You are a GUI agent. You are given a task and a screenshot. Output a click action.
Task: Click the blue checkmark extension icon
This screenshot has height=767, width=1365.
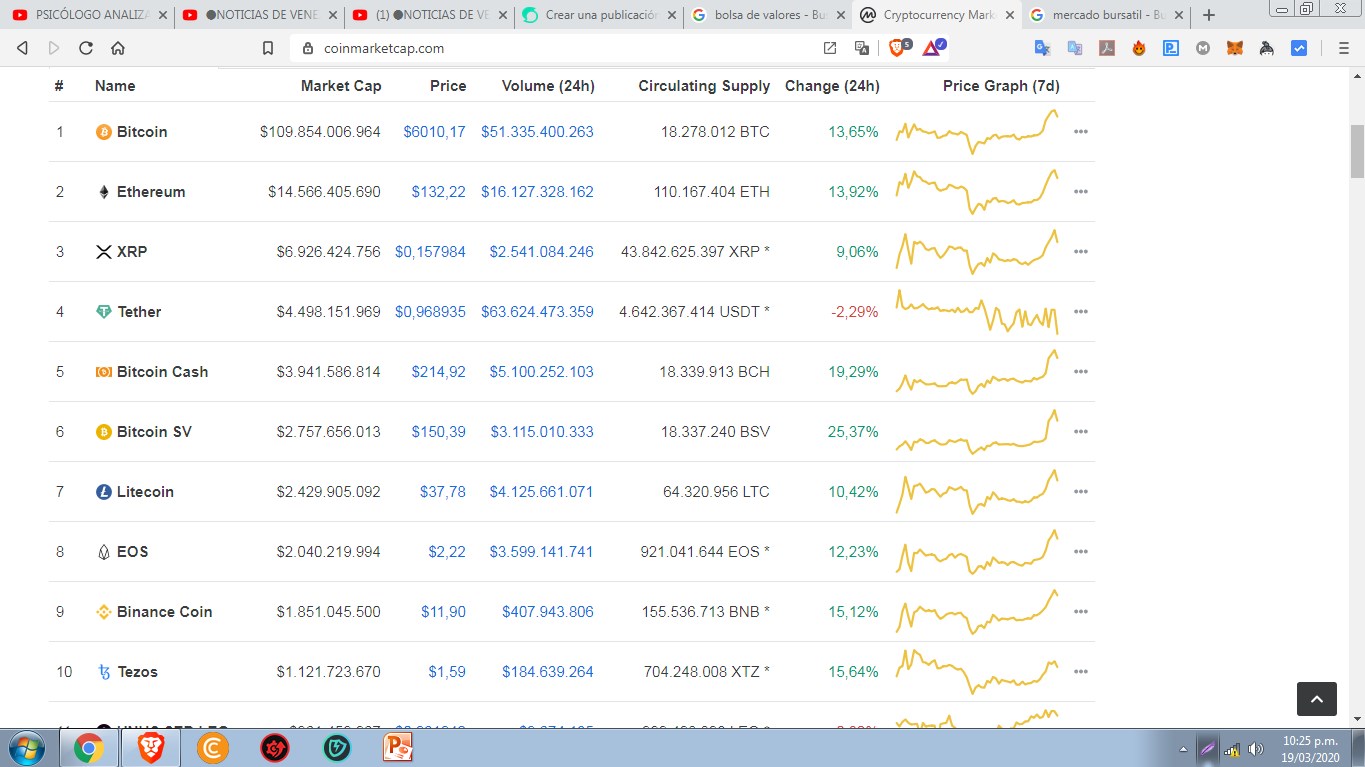click(1299, 48)
